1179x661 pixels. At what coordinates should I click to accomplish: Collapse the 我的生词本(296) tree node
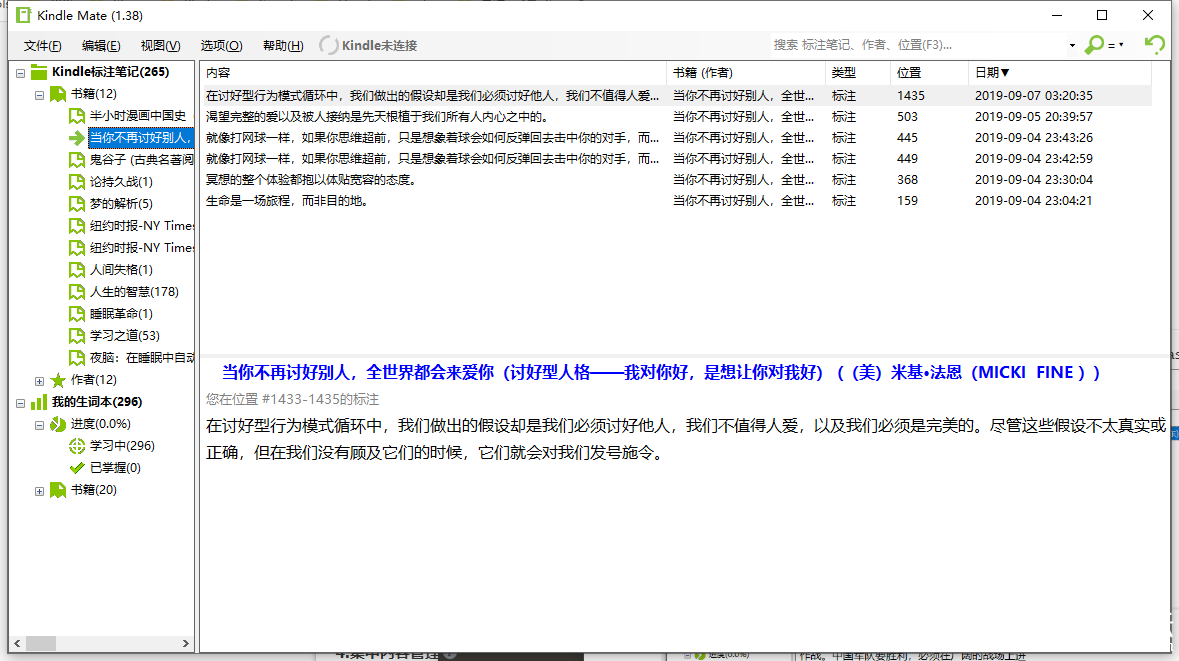20,402
